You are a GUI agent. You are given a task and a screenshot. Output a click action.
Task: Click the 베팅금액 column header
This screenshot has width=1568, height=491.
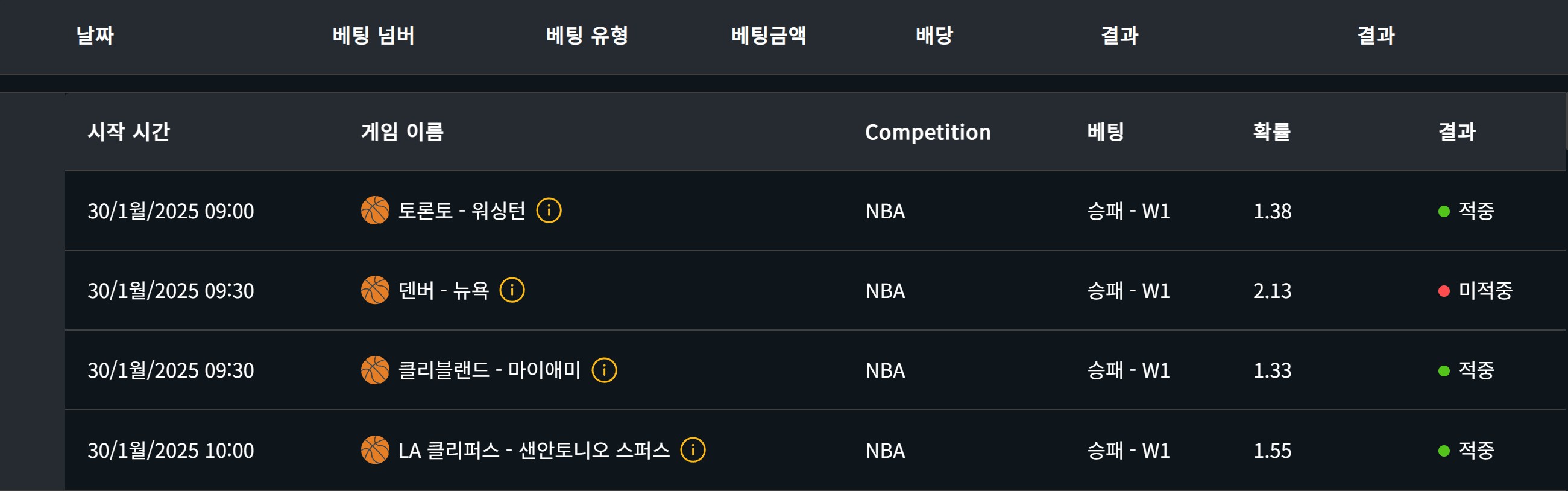pyautogui.click(x=769, y=36)
